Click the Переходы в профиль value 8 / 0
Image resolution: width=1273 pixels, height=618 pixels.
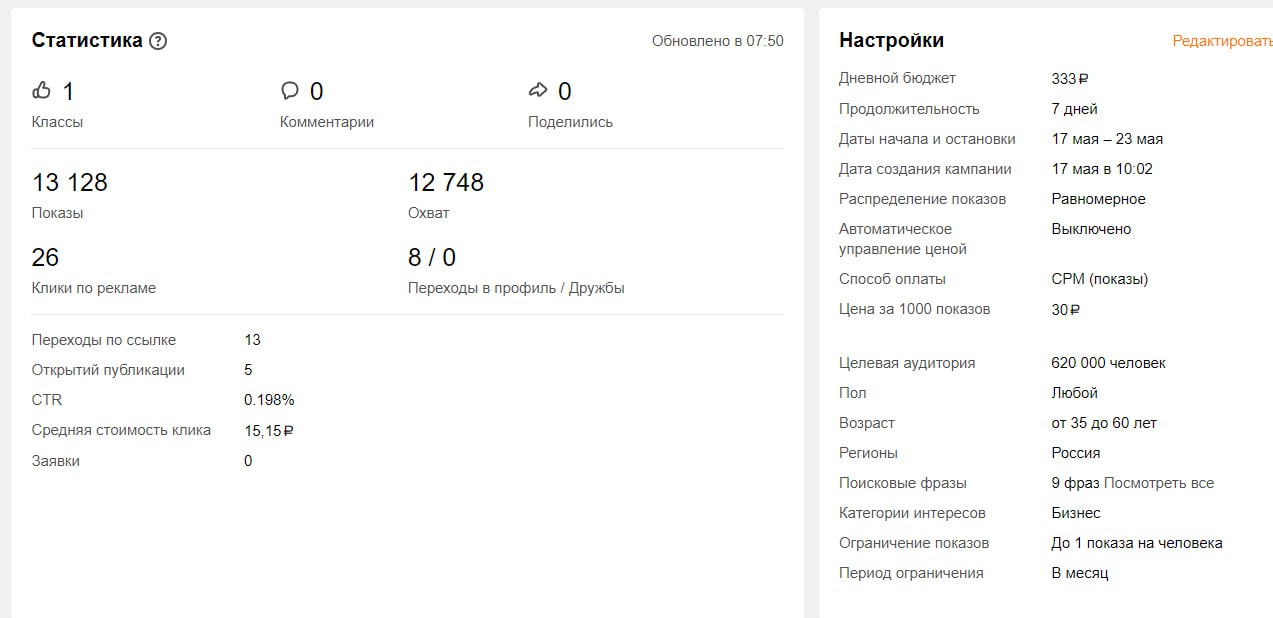[x=432, y=258]
